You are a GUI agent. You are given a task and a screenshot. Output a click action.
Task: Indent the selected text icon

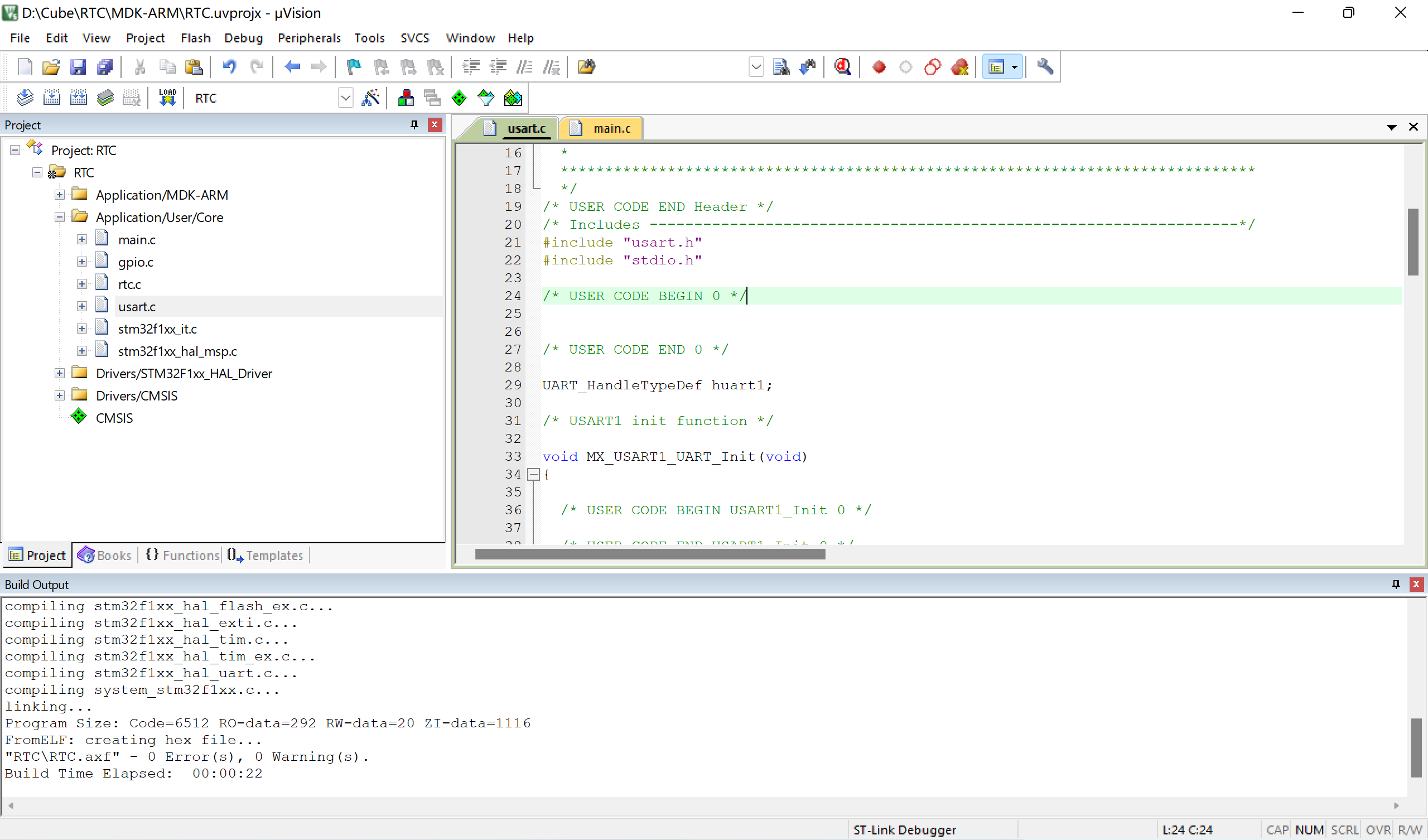(471, 67)
